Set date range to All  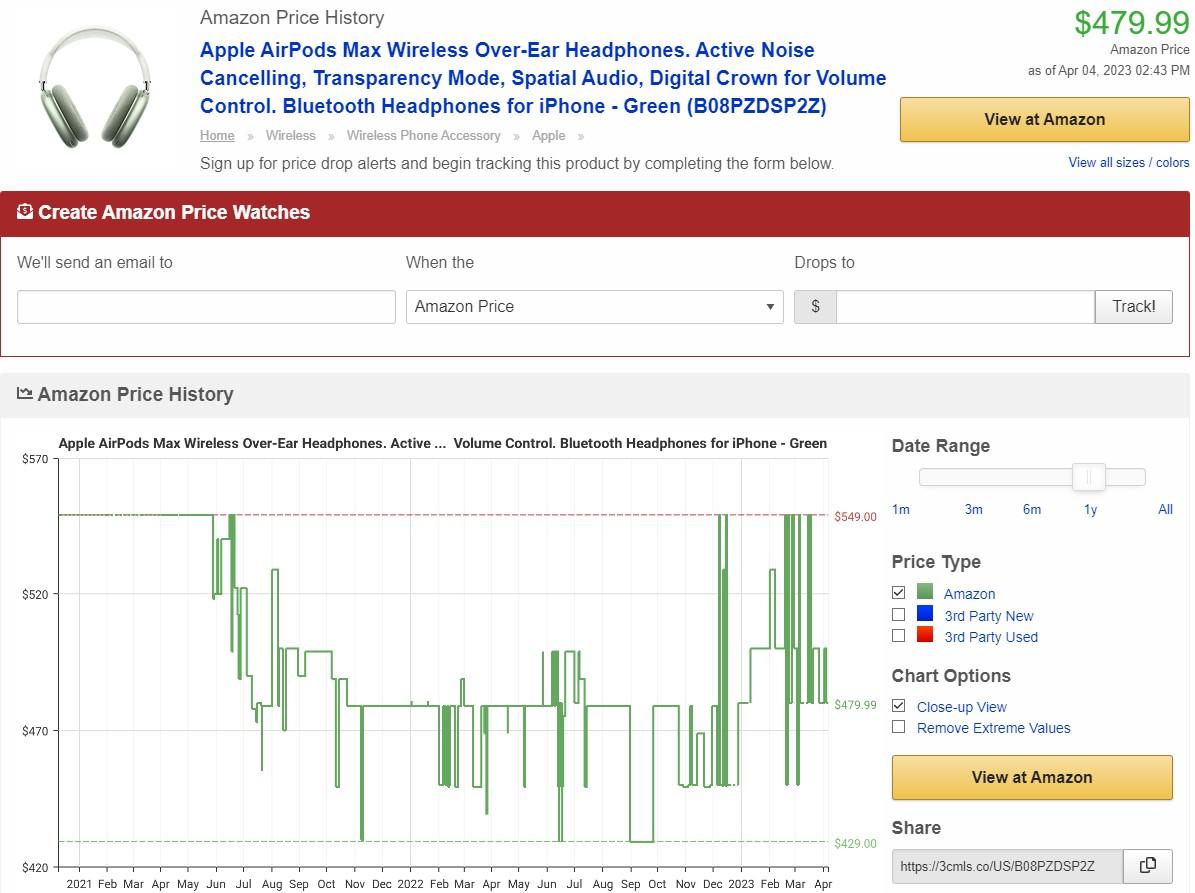[1165, 509]
